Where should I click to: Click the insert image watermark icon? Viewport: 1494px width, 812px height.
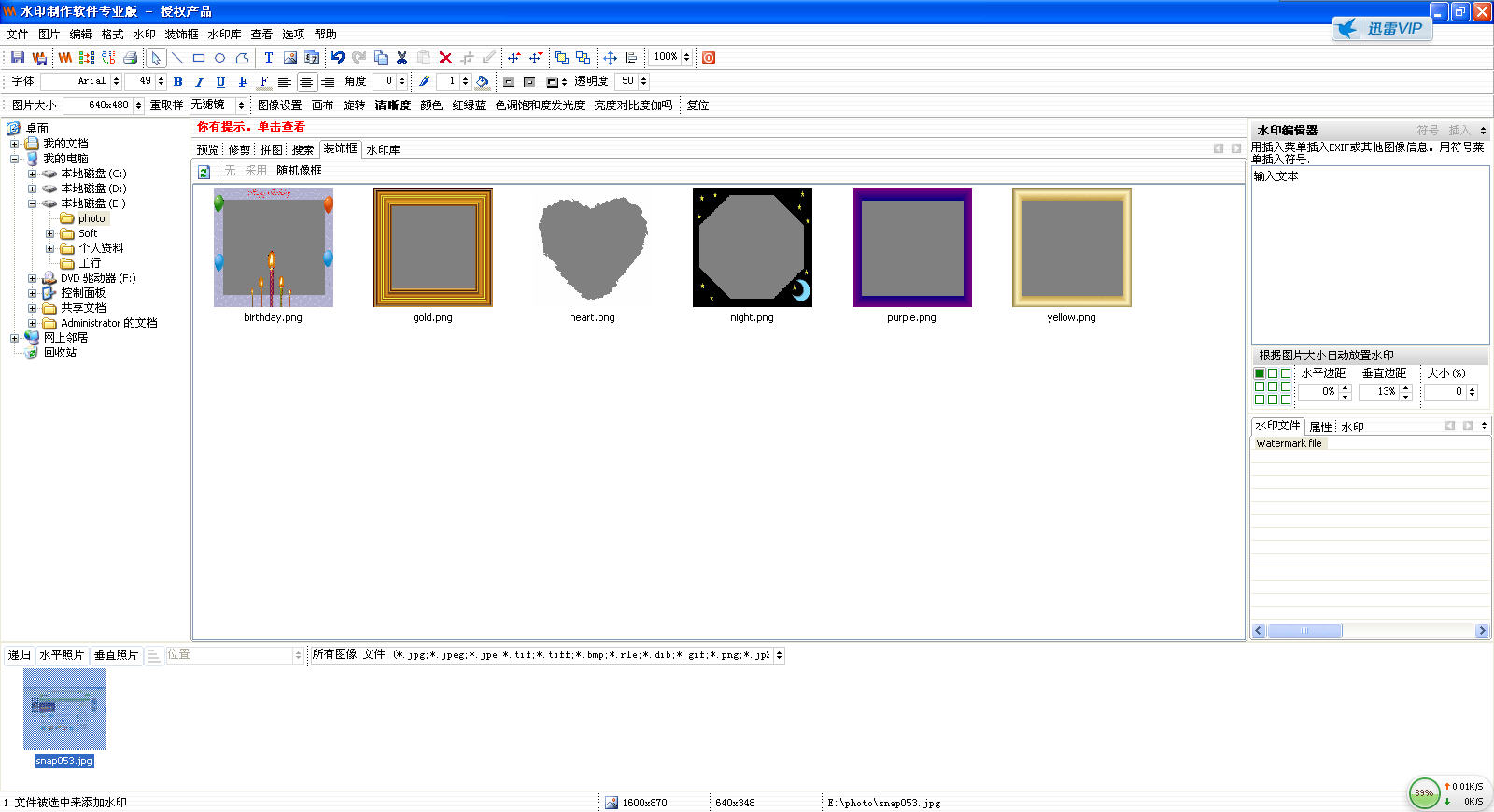pos(290,58)
